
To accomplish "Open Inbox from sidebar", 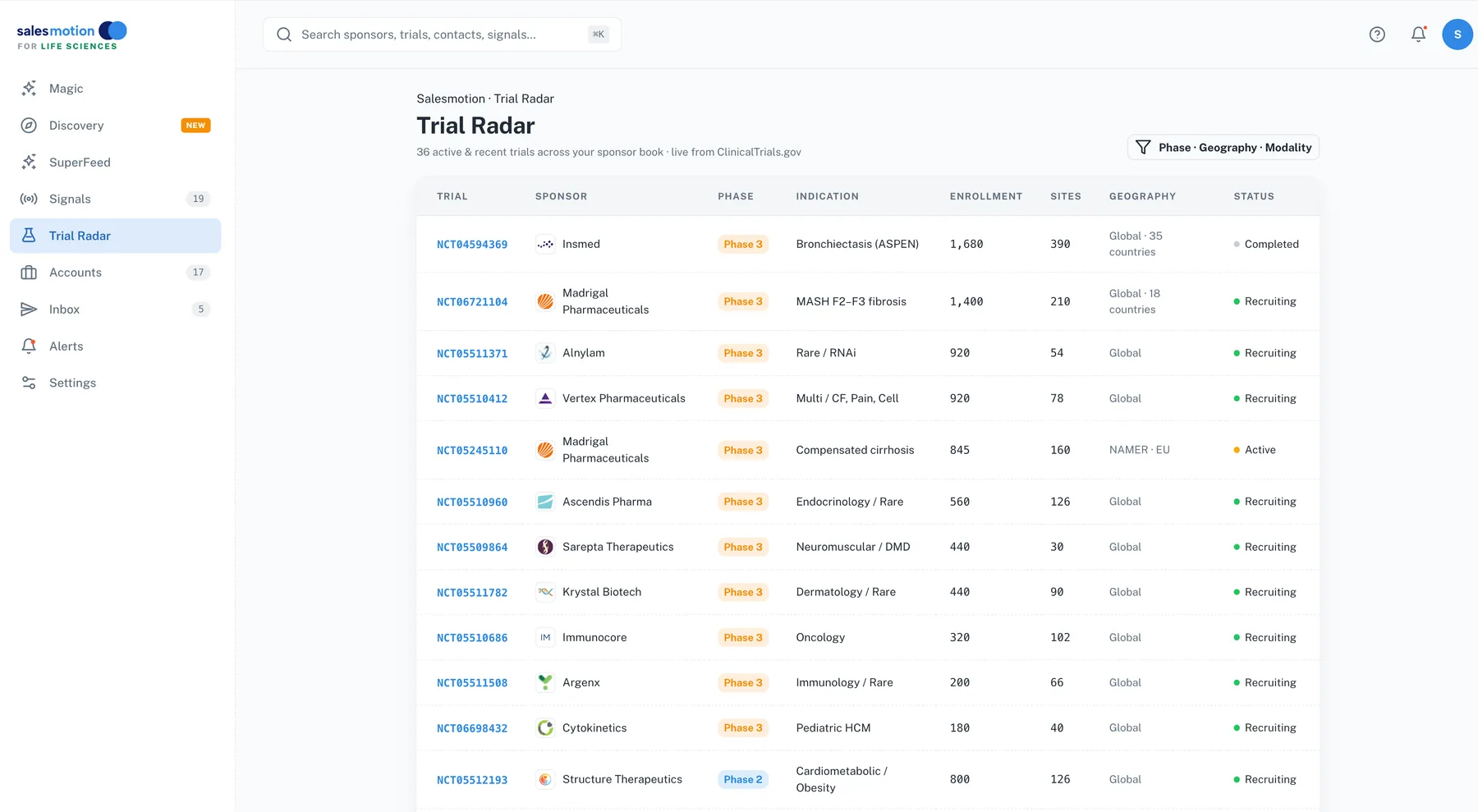I will [115, 310].
